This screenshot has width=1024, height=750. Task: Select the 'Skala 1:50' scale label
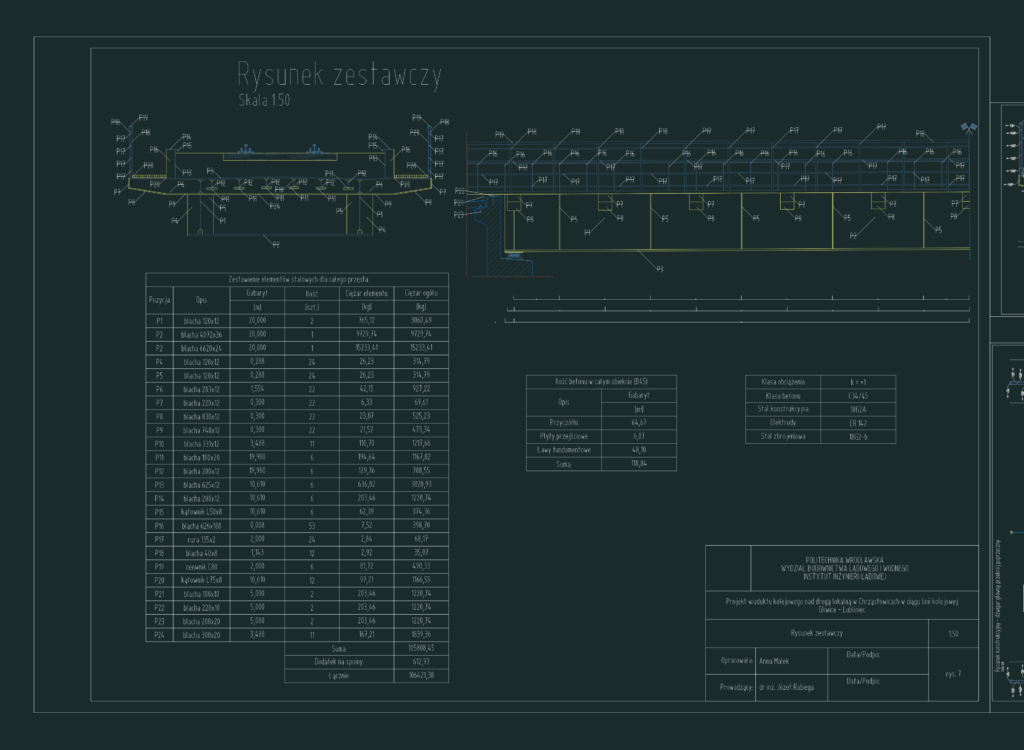tap(264, 101)
